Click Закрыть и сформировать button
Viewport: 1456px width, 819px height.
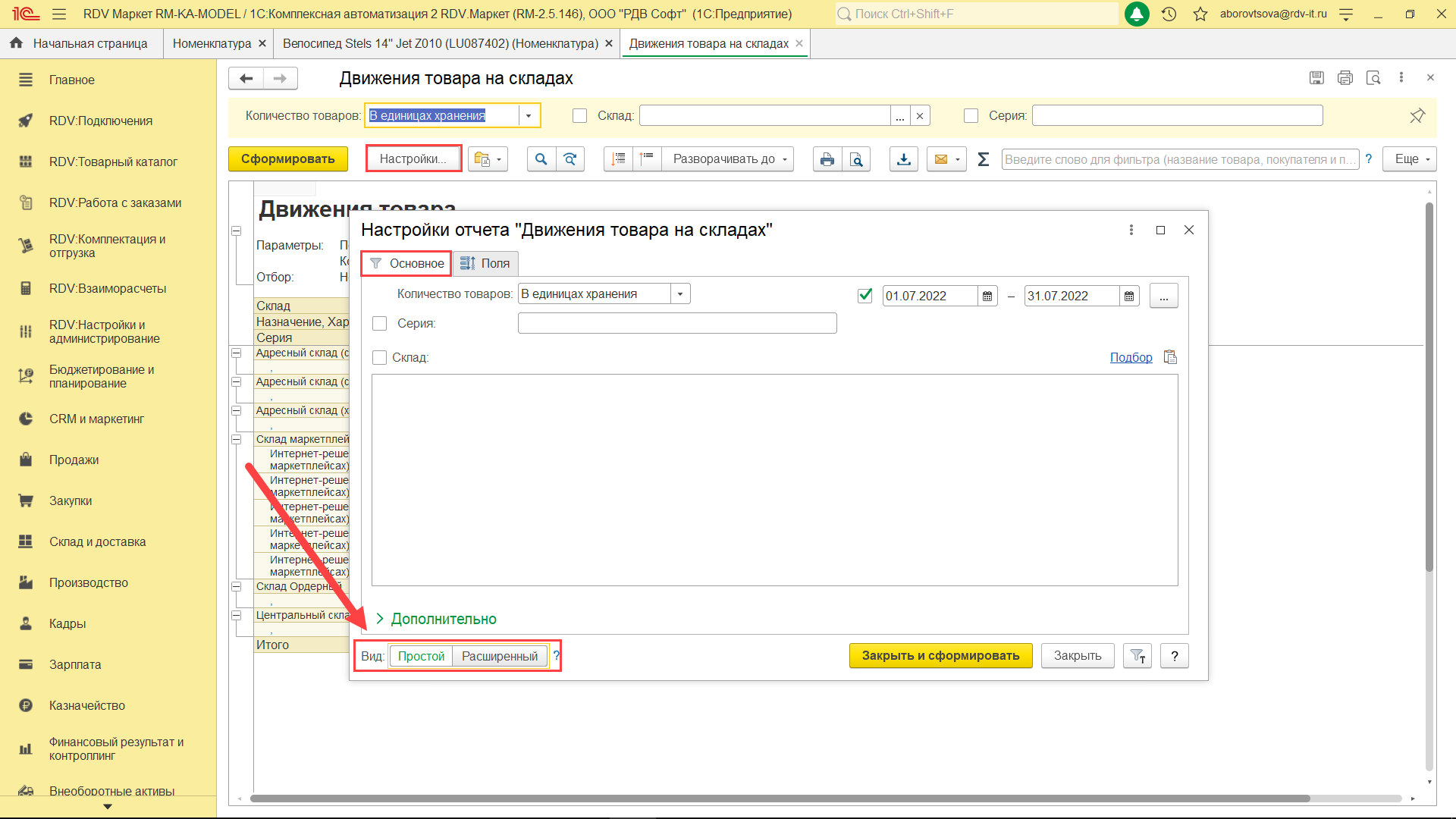coord(940,656)
